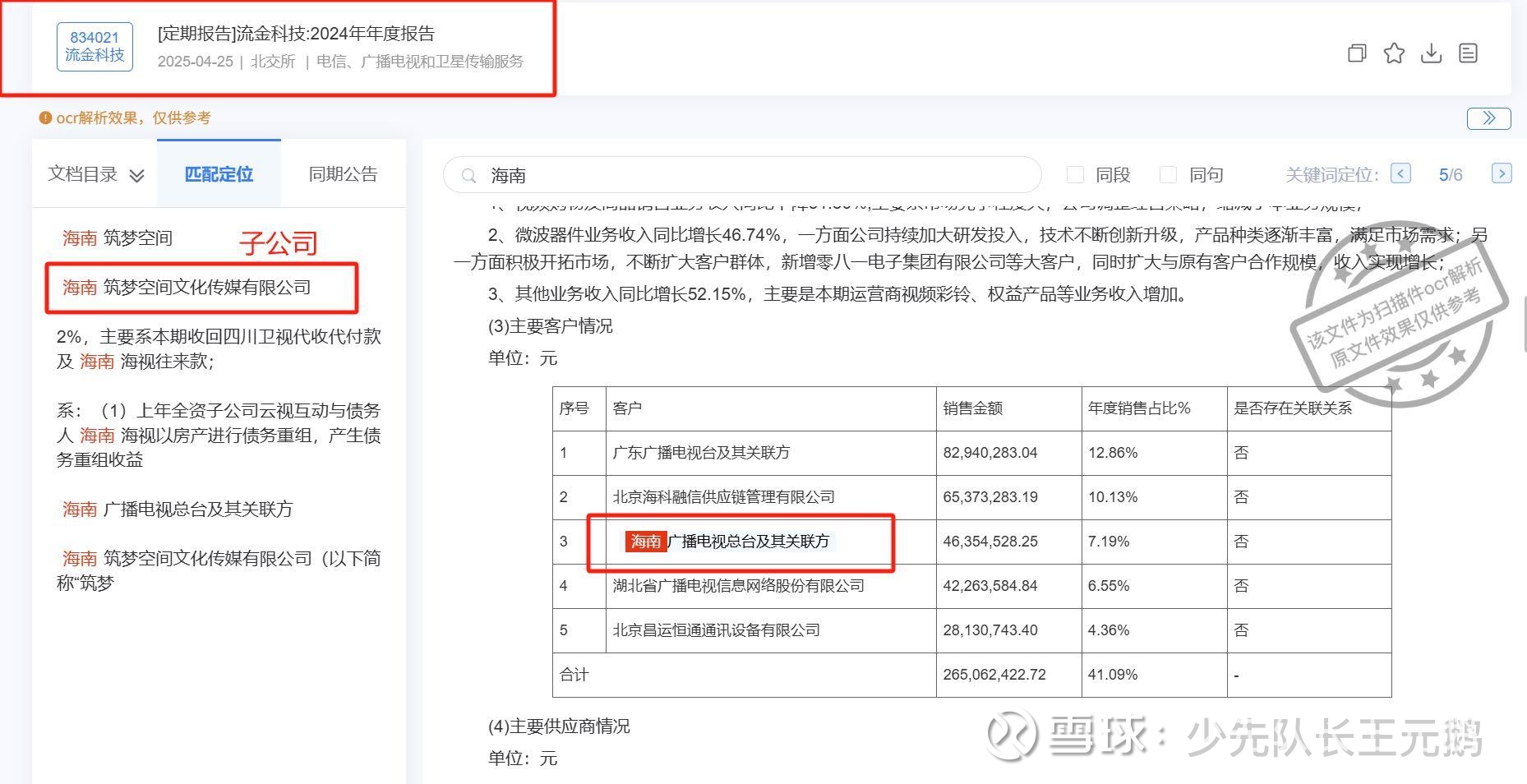Viewport: 1527px width, 784px height.
Task: Click the industry tag 电信、广播电视和卫星传输服务
Action: [420, 62]
